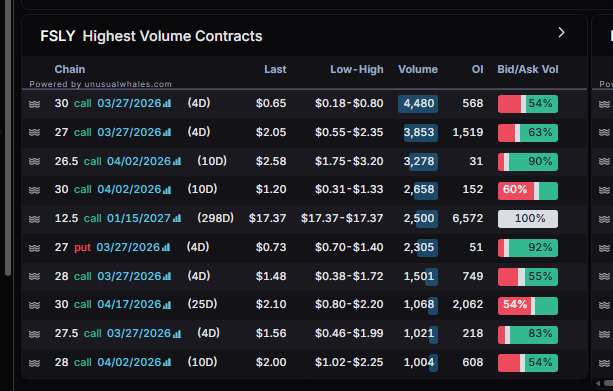Open chart icon beside 28 call 03/27/2026

coord(167,276)
